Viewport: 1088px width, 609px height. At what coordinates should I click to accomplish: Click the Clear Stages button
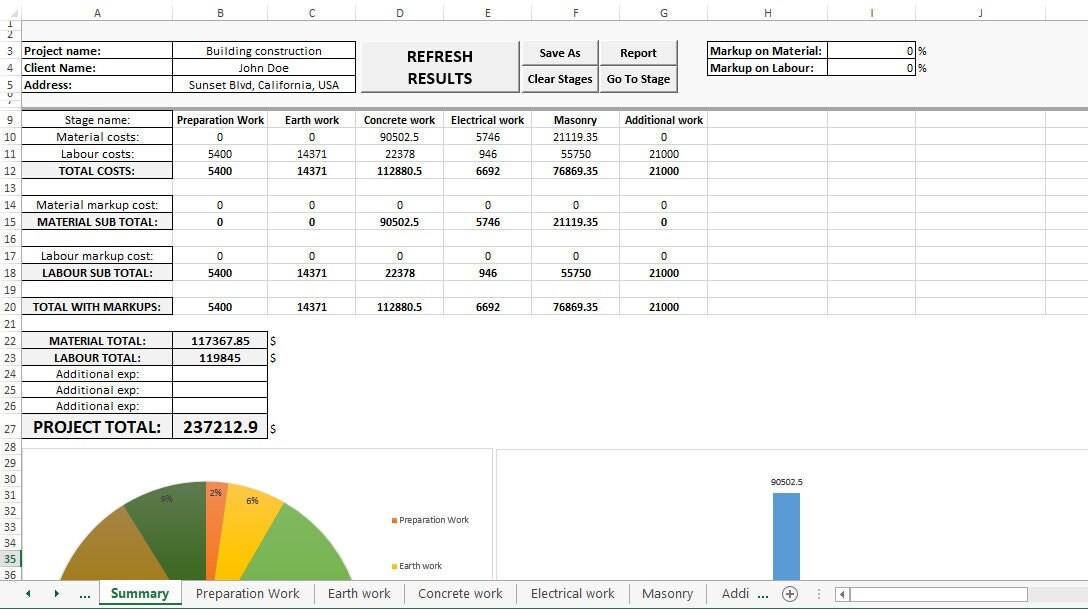559,79
